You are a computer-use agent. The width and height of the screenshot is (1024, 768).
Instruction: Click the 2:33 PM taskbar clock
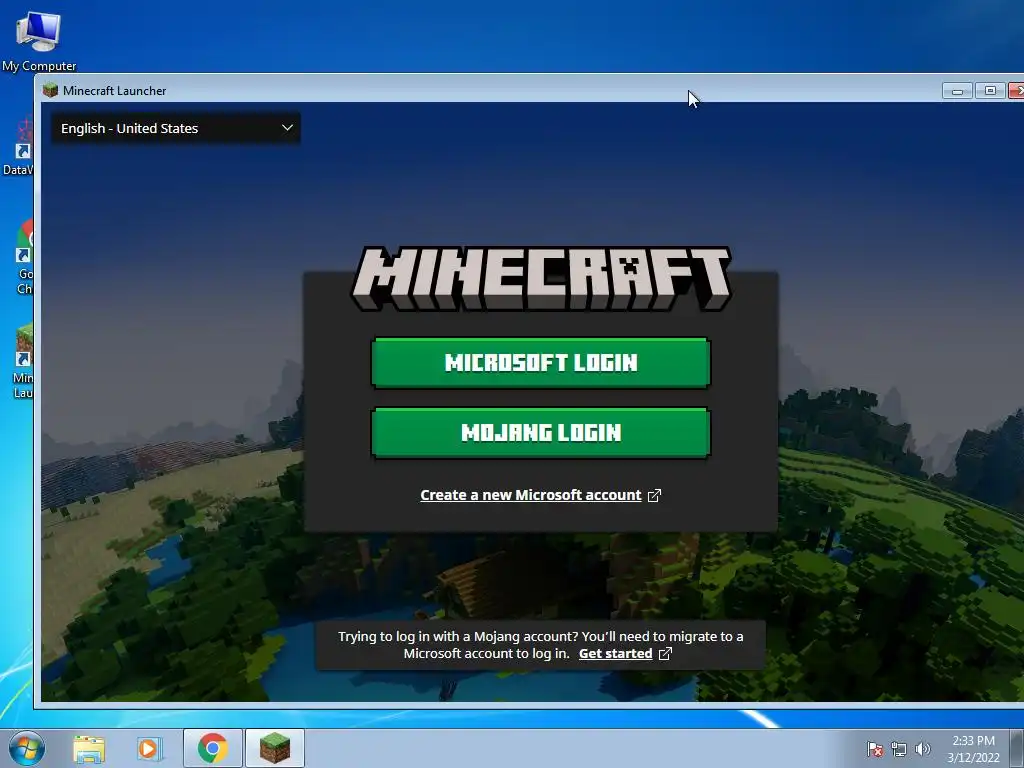point(973,748)
